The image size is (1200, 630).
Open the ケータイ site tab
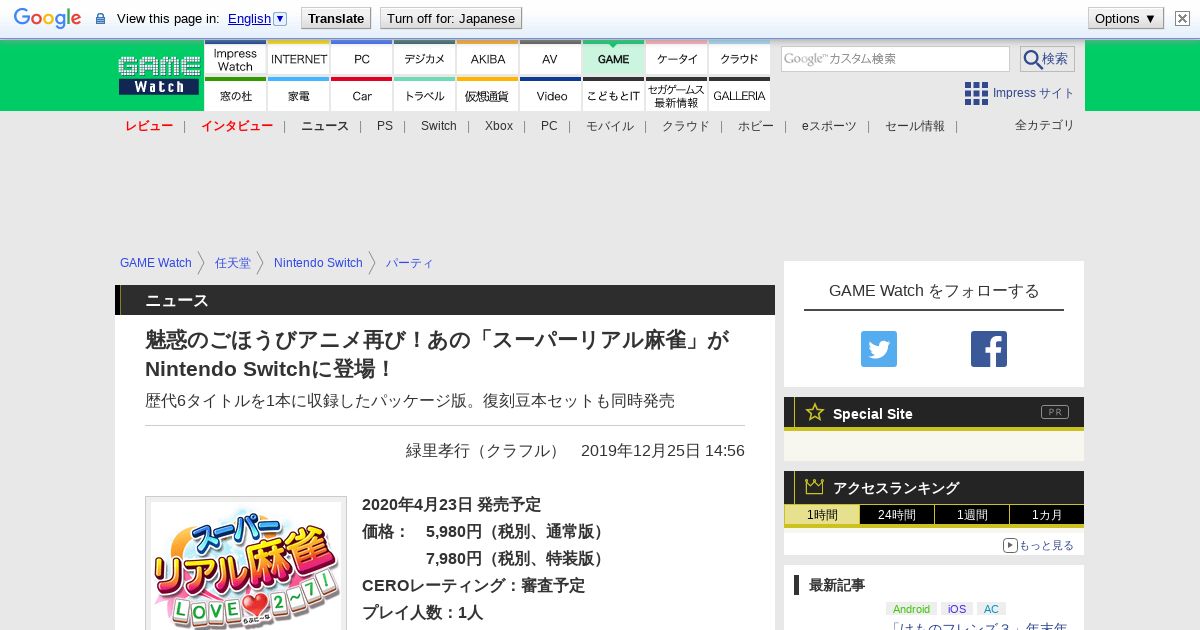pos(677,59)
